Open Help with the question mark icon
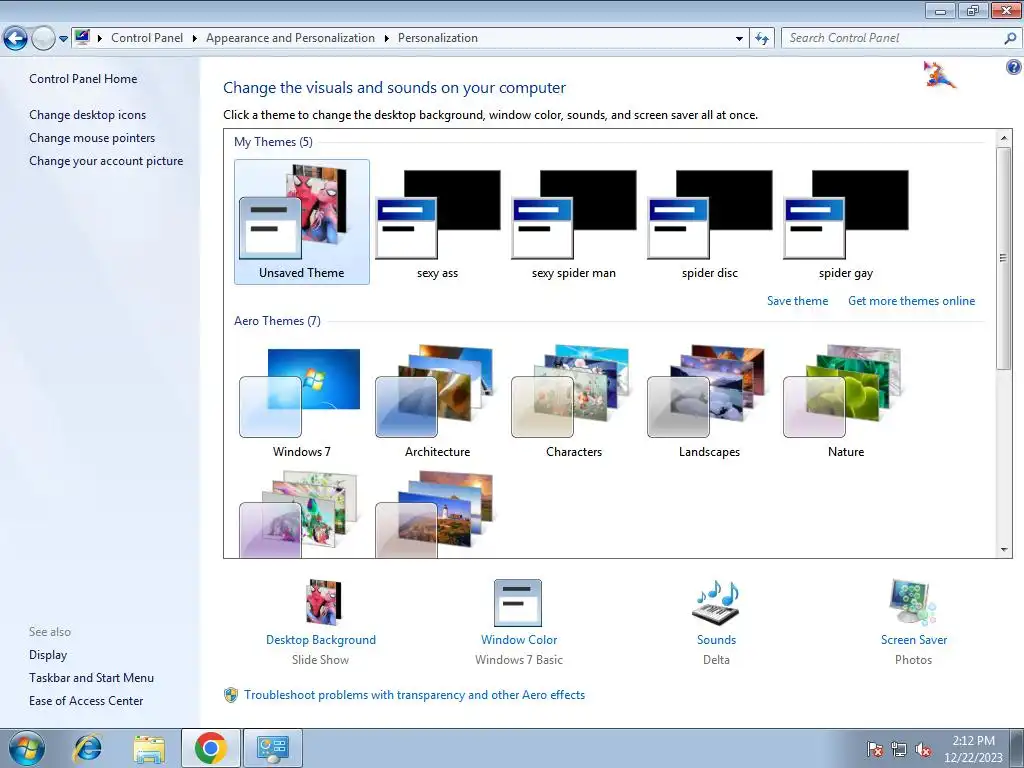The height and width of the screenshot is (768, 1024). [x=1014, y=67]
